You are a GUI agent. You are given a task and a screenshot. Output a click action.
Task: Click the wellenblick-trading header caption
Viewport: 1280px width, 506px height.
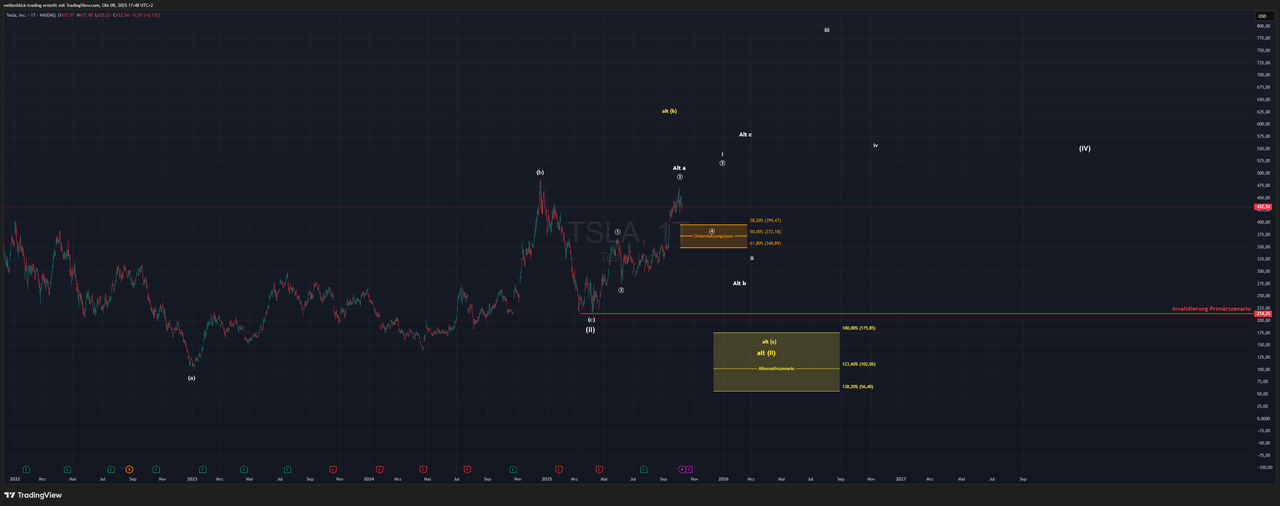pos(77,5)
